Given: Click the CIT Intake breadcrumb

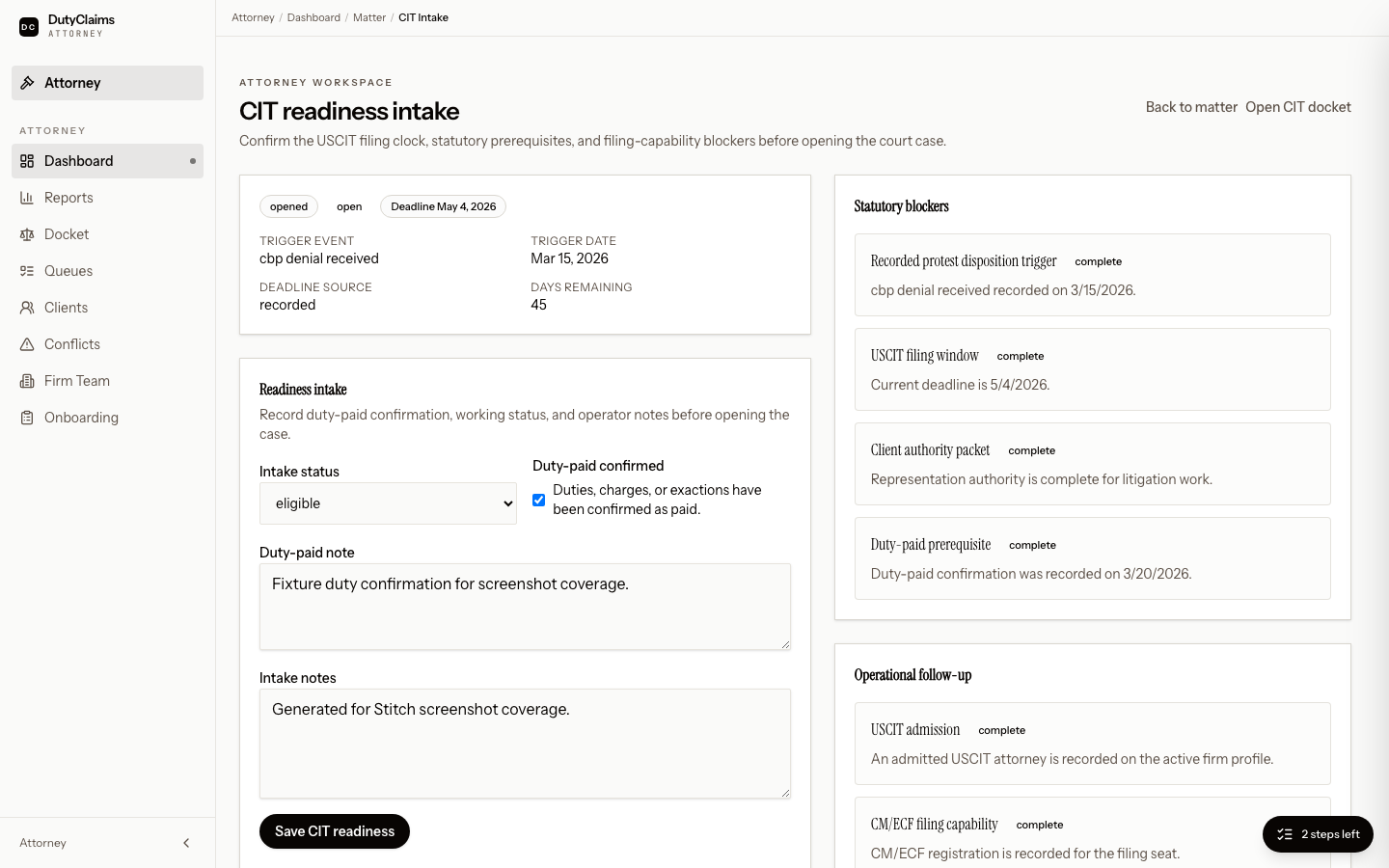Looking at the screenshot, I should (423, 17).
